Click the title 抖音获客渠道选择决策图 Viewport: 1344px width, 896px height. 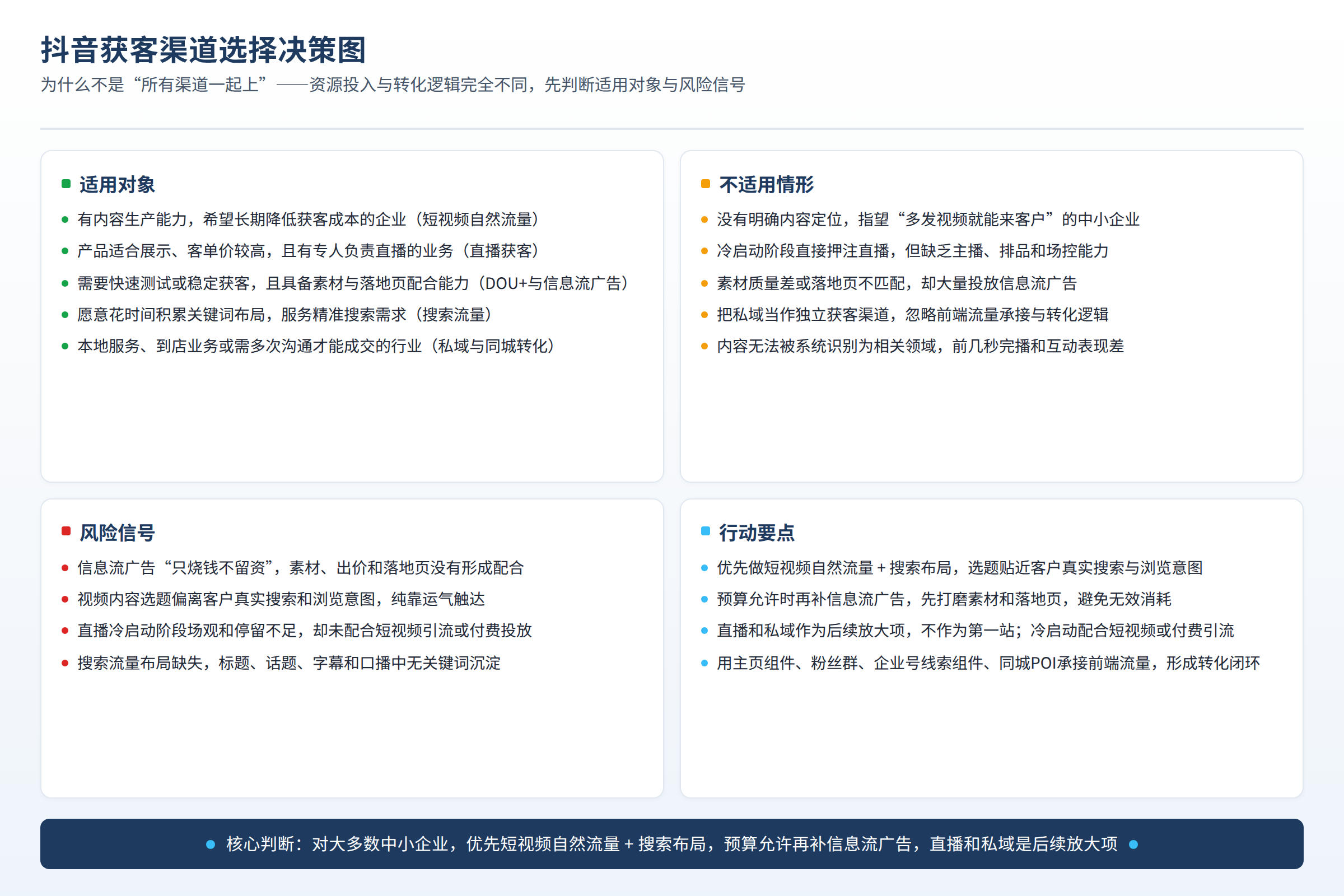(203, 50)
